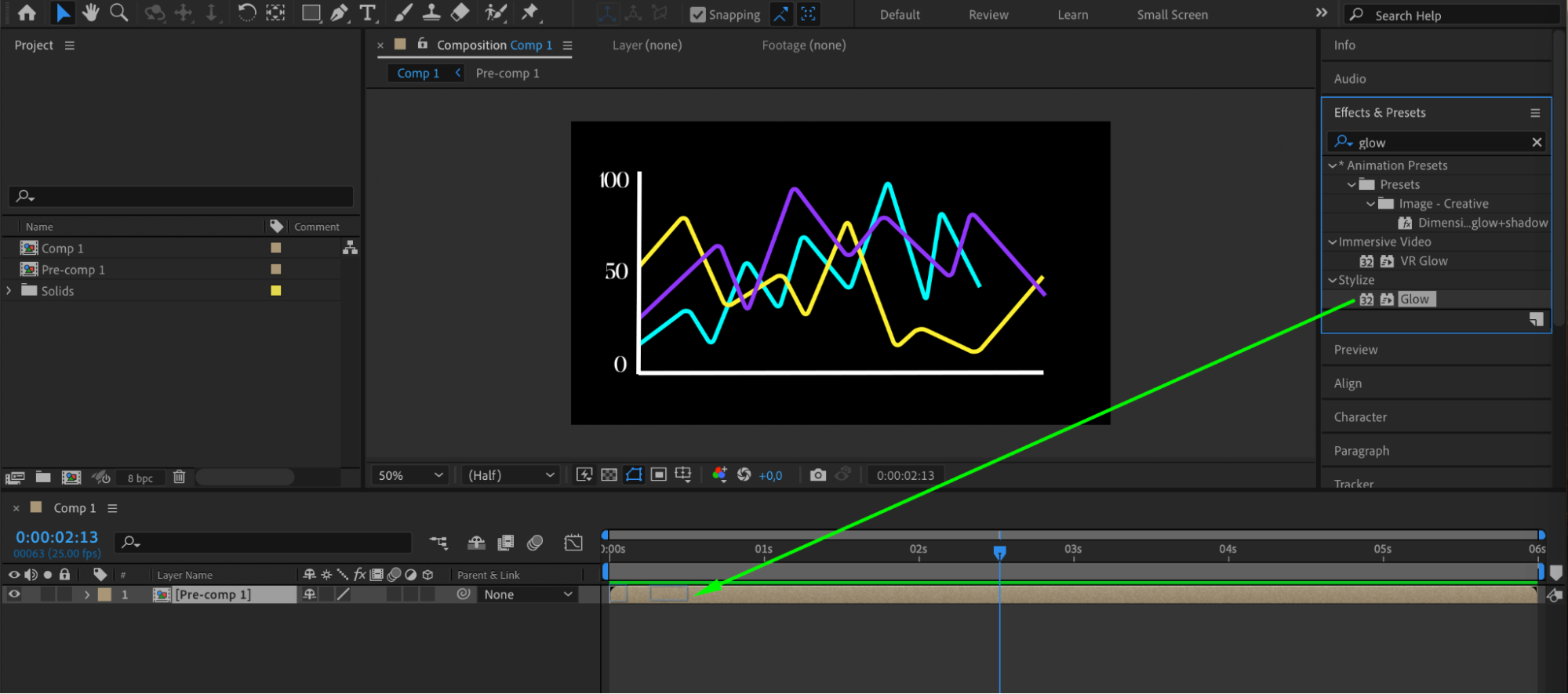Open the Parent & Link None dropdown

pos(527,594)
